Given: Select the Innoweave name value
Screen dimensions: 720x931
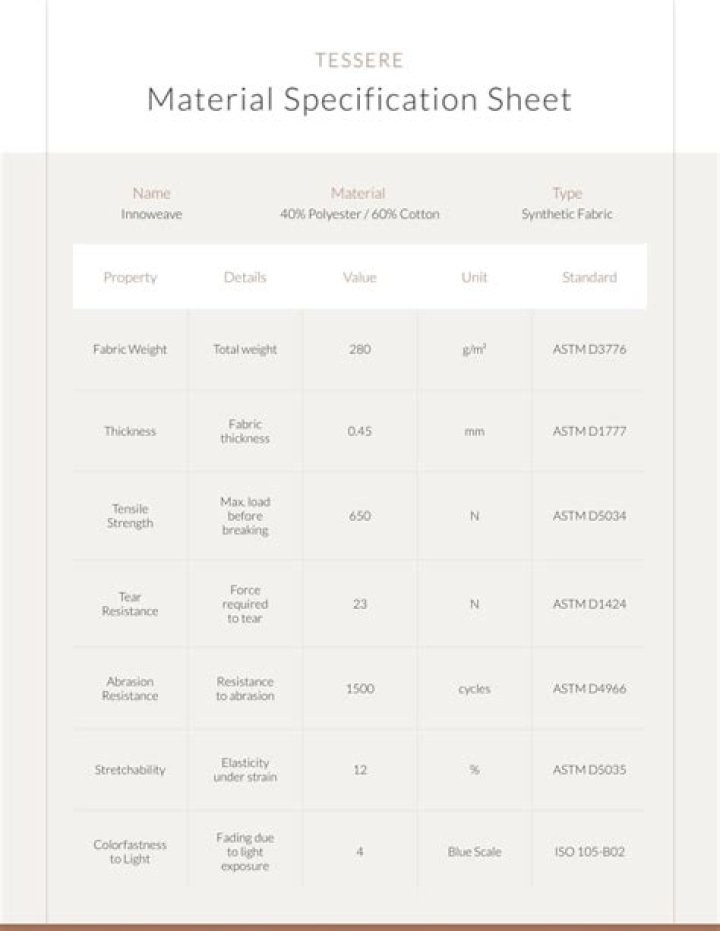Looking at the screenshot, I should [151, 214].
